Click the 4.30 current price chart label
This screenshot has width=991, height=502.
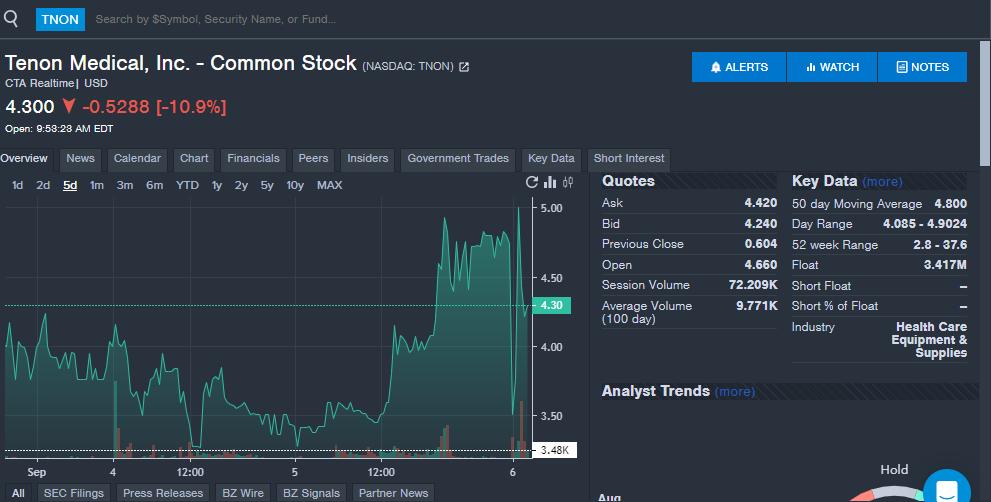coord(552,305)
